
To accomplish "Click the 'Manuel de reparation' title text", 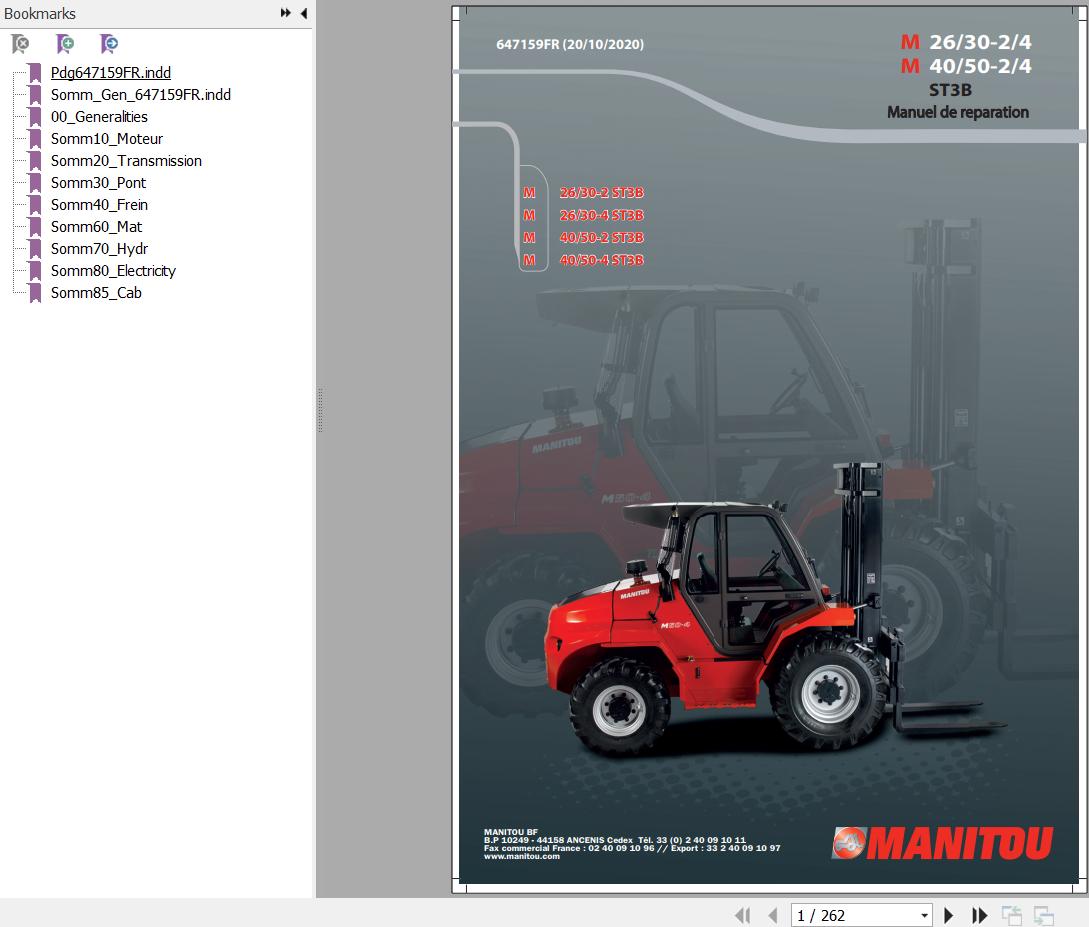I will [958, 112].
